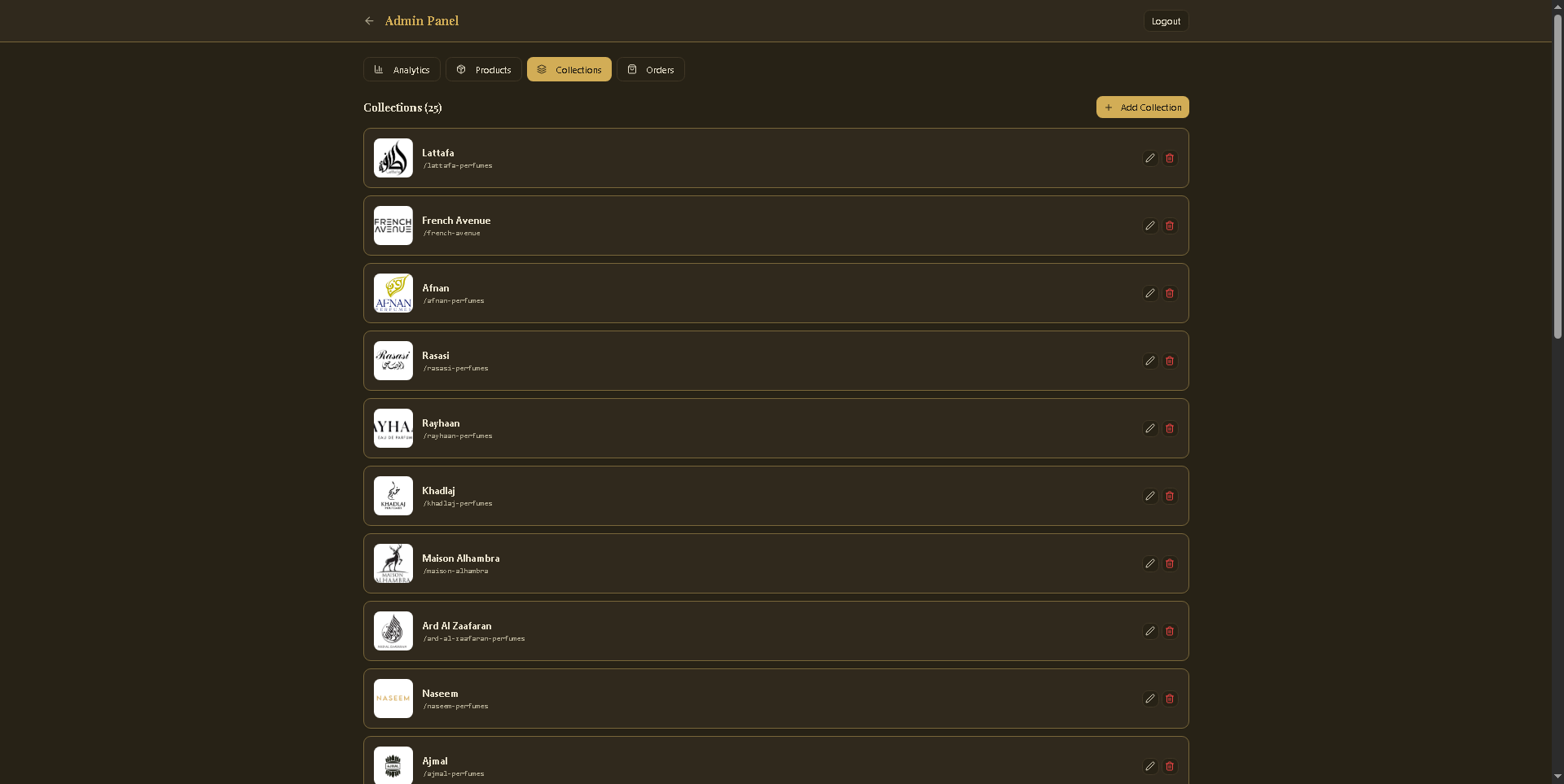Click the /ard-al-zaafaran-perfumes slug text
This screenshot has height=784, width=1564.
[x=474, y=639]
